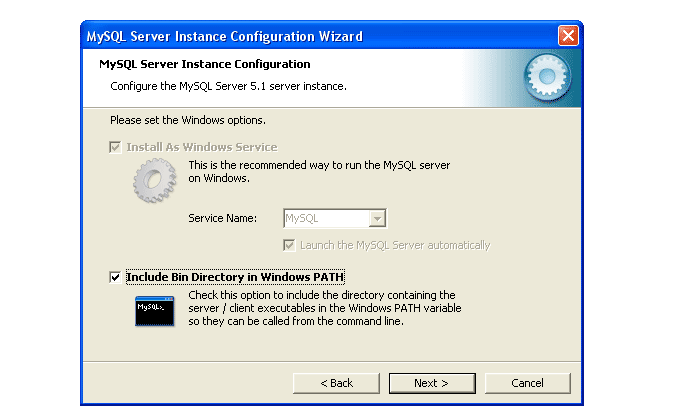Image resolution: width=700 pixels, height=417 pixels.
Task: Click the Configure the MySQL Server 5.1 subtitle
Action: click(x=228, y=86)
